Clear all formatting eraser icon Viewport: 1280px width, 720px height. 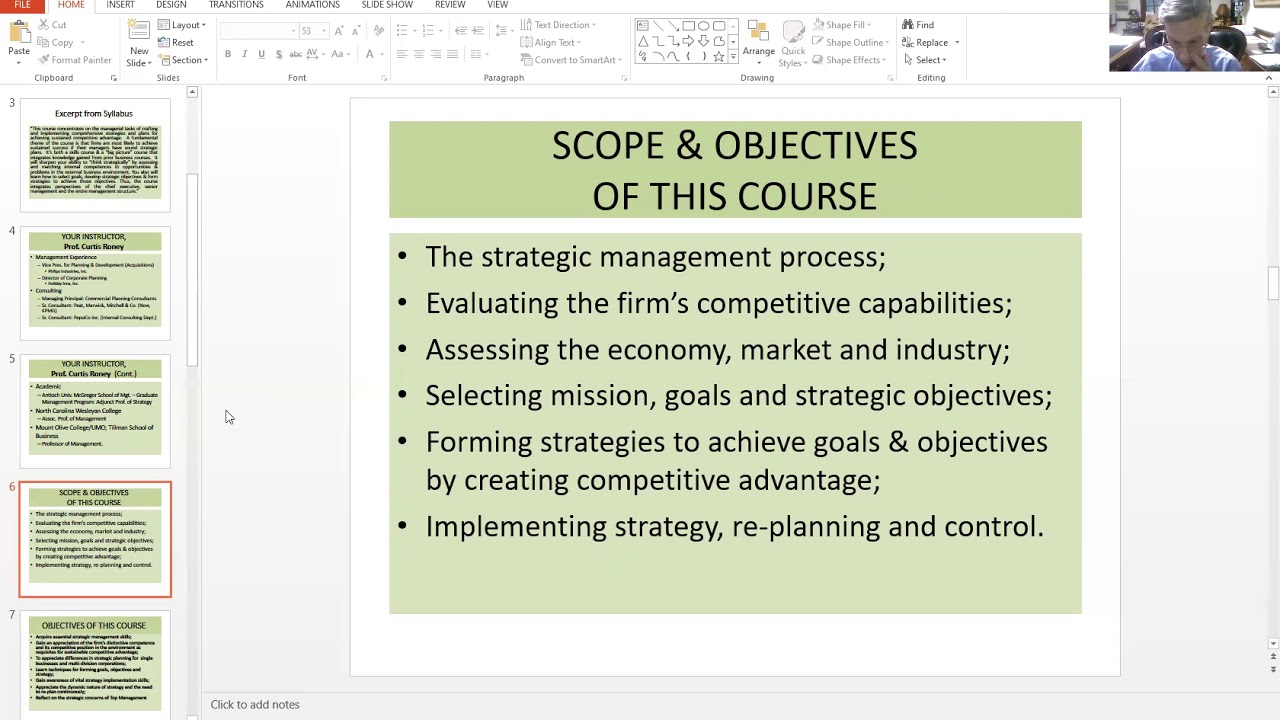click(380, 31)
